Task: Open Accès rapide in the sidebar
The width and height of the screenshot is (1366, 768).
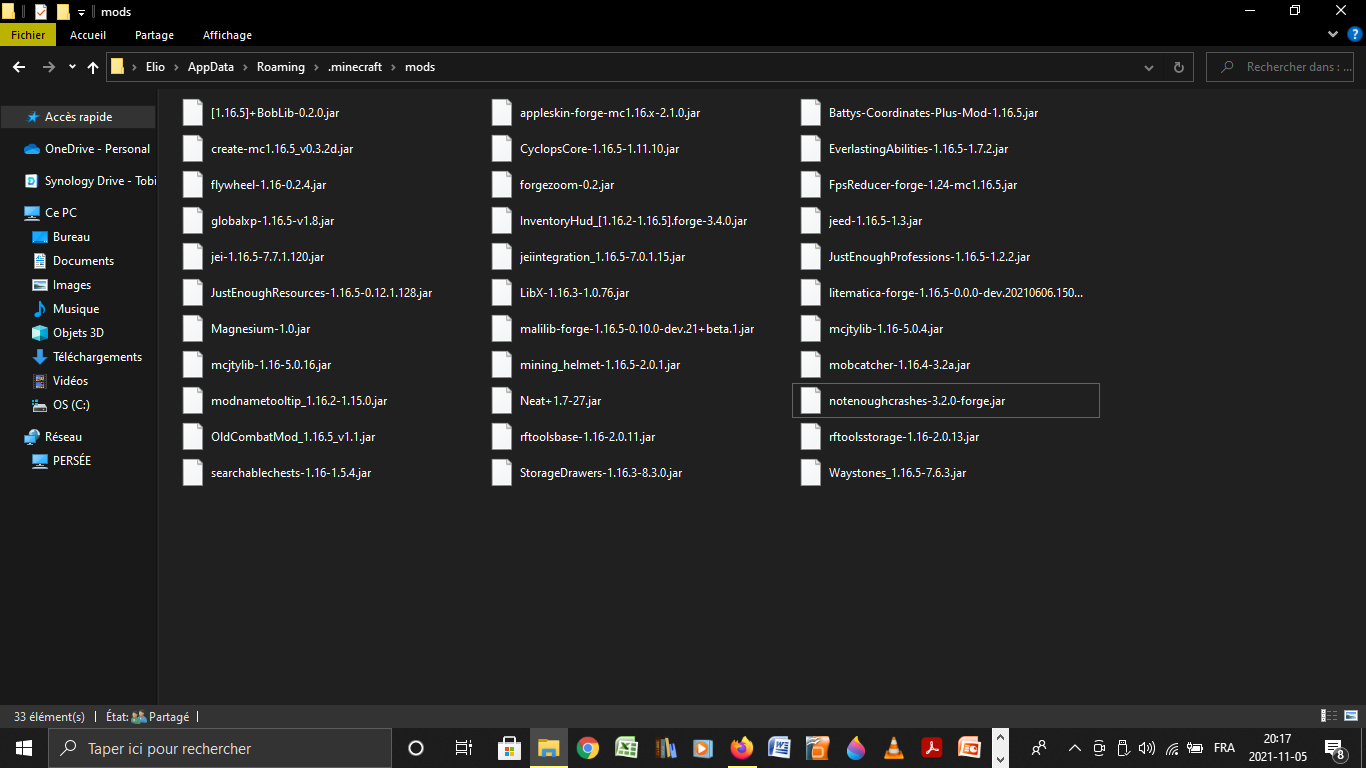Action: pos(78,117)
